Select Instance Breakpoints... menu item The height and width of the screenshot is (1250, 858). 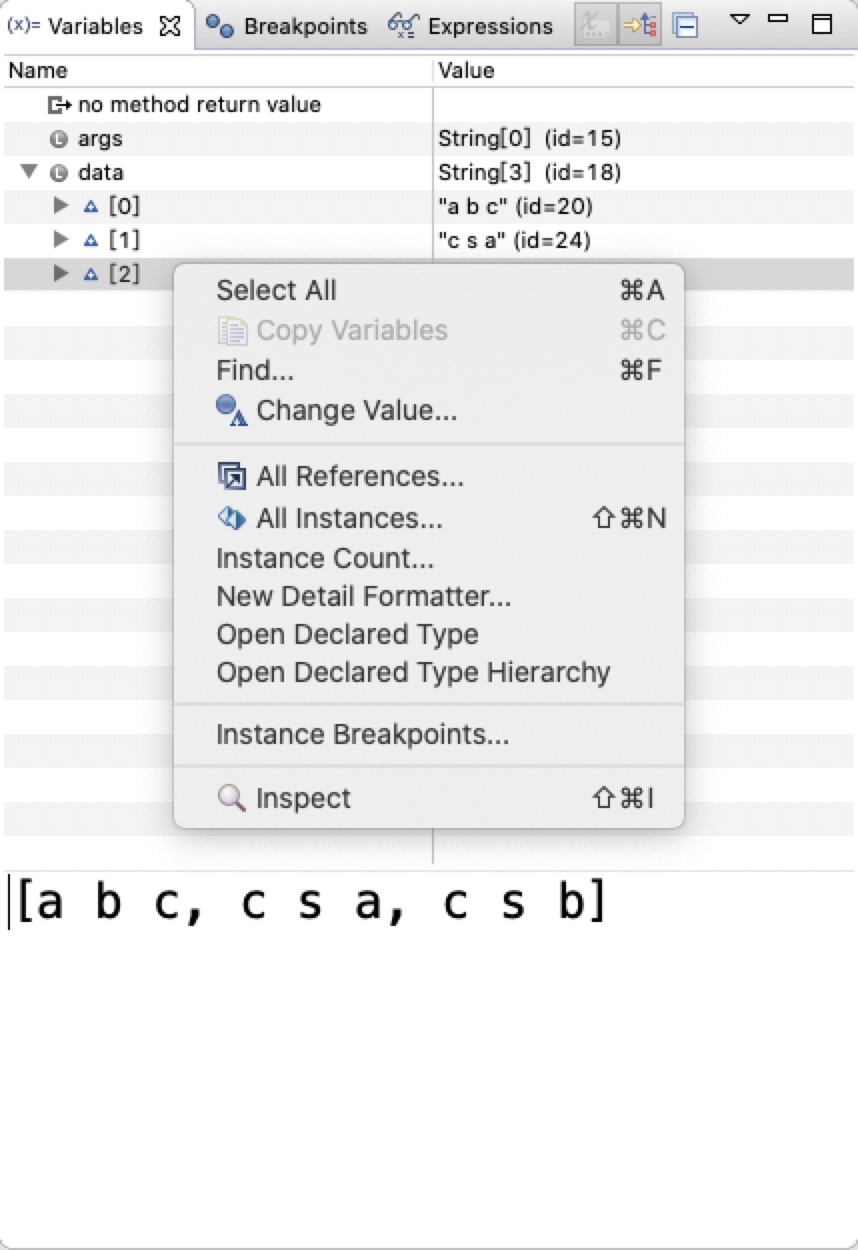pyautogui.click(x=362, y=735)
